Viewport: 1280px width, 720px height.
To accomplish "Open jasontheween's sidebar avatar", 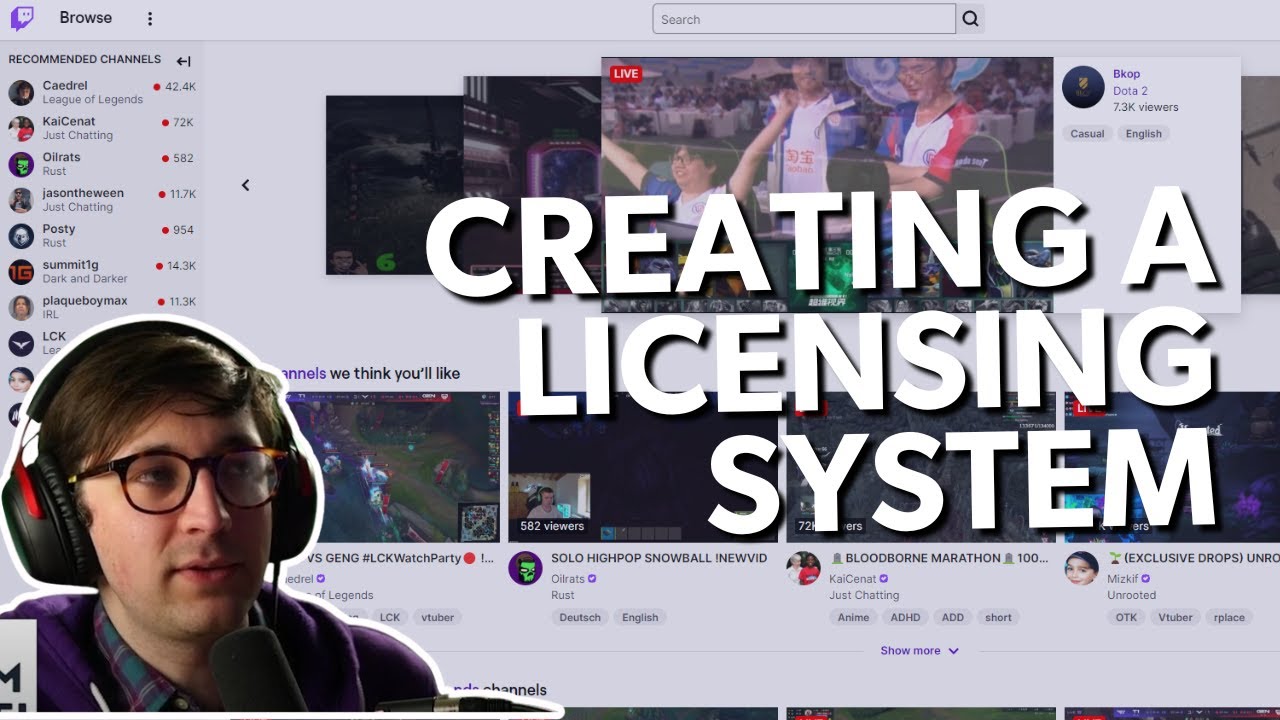I will [21, 200].
